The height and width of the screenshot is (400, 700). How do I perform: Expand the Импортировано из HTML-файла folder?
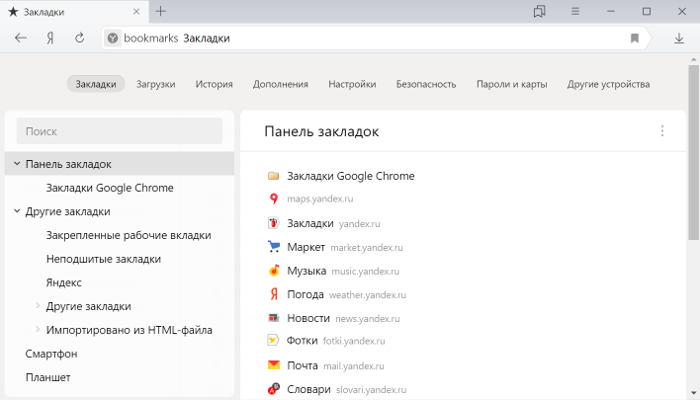[38, 329]
